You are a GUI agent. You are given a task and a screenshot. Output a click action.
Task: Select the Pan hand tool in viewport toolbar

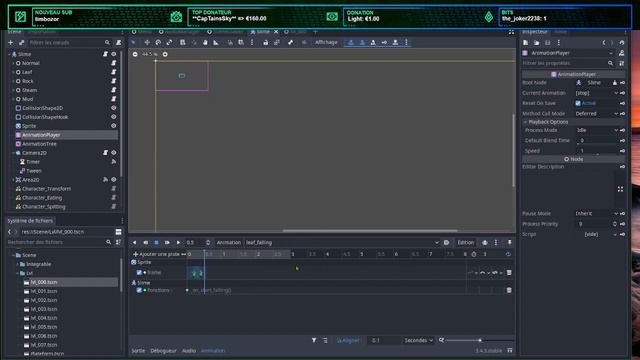[x=205, y=42]
